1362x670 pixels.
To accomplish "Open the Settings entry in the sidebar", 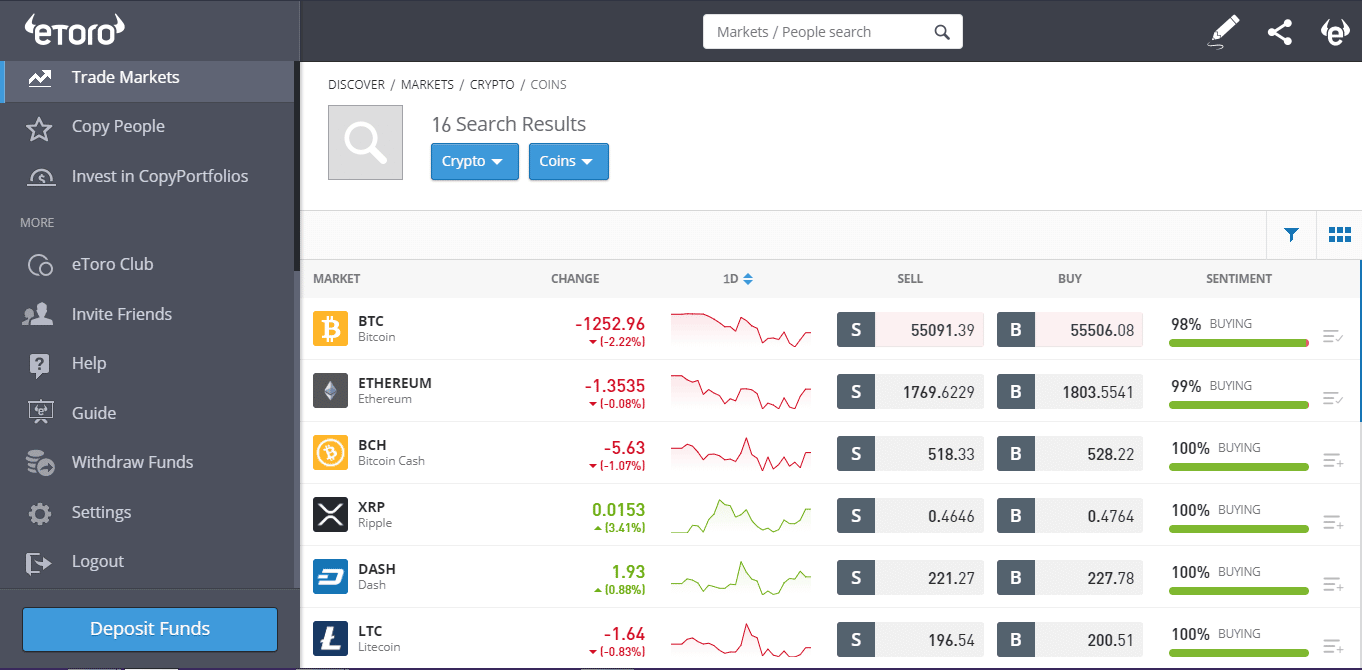I will [x=100, y=512].
